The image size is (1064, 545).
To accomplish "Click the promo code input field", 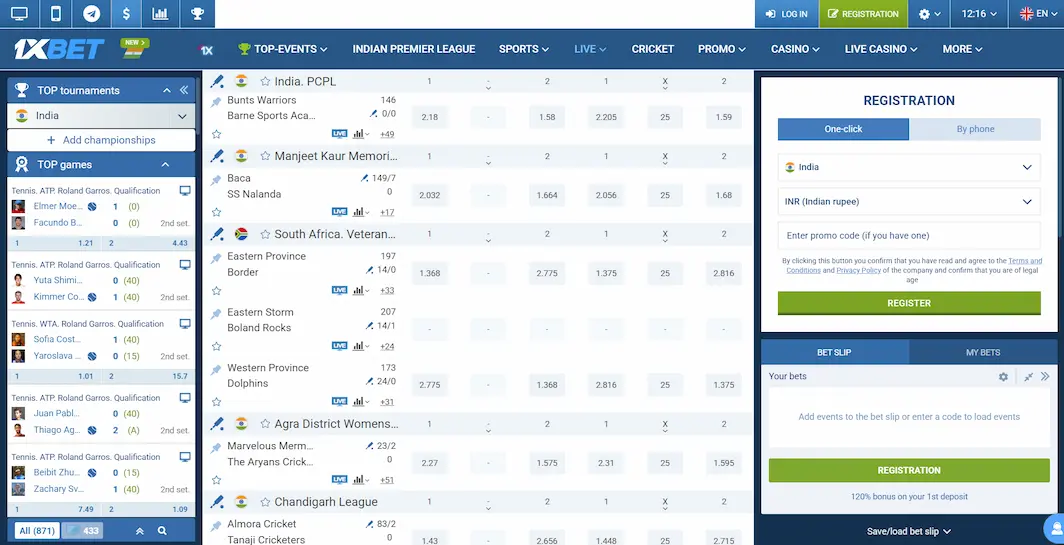I will point(909,236).
